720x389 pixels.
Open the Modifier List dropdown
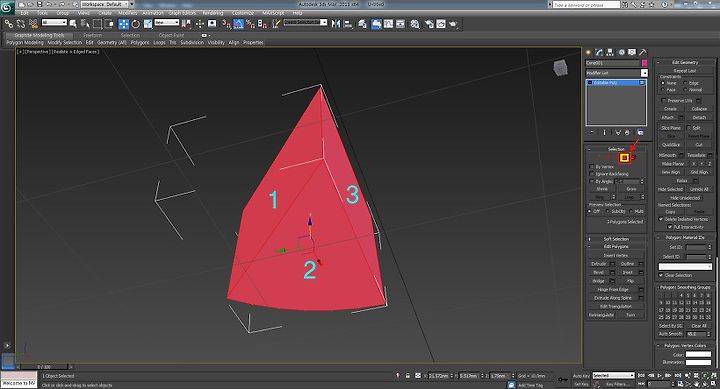[616, 73]
